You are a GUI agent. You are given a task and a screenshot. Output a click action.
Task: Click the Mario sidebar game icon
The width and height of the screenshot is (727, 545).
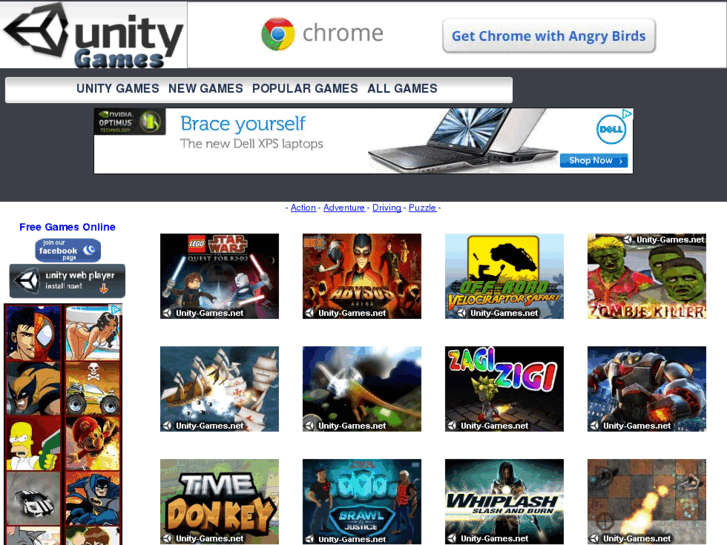93,443
